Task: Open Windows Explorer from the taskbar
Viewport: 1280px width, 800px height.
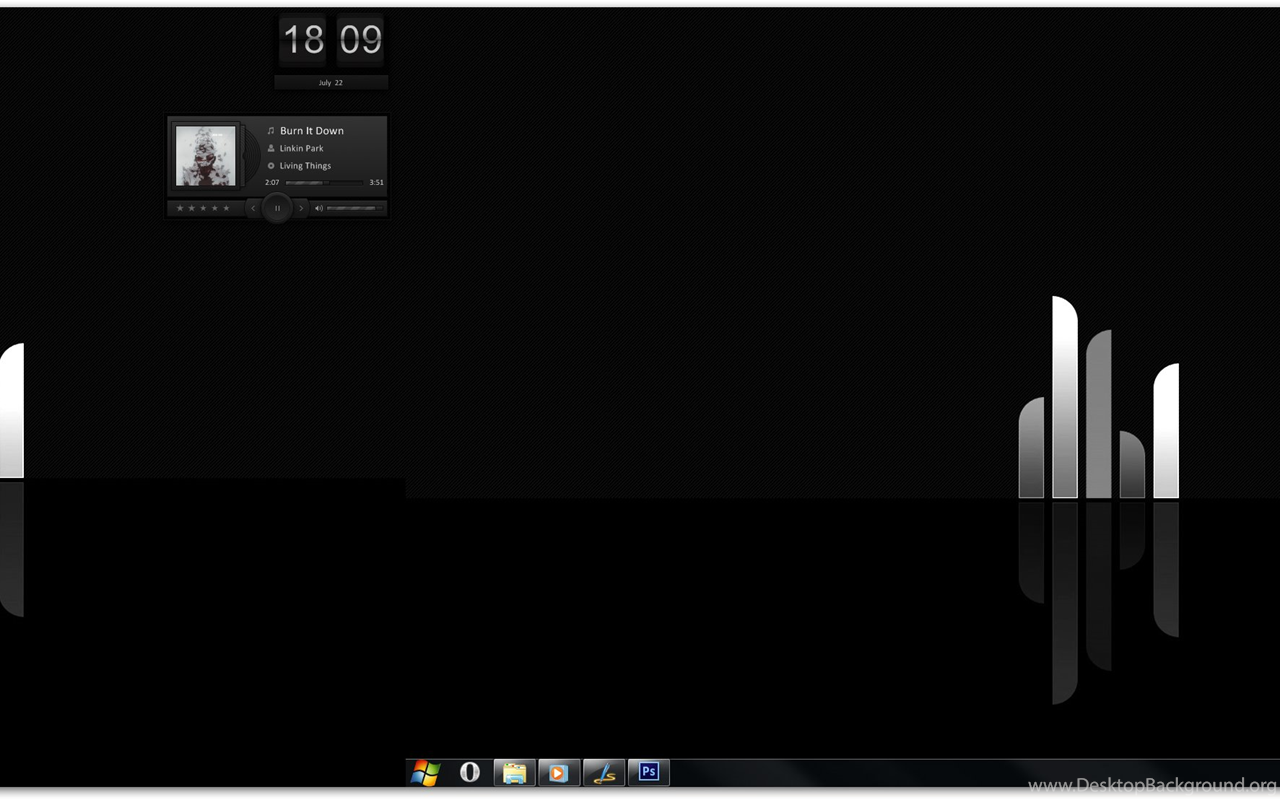Action: point(514,772)
